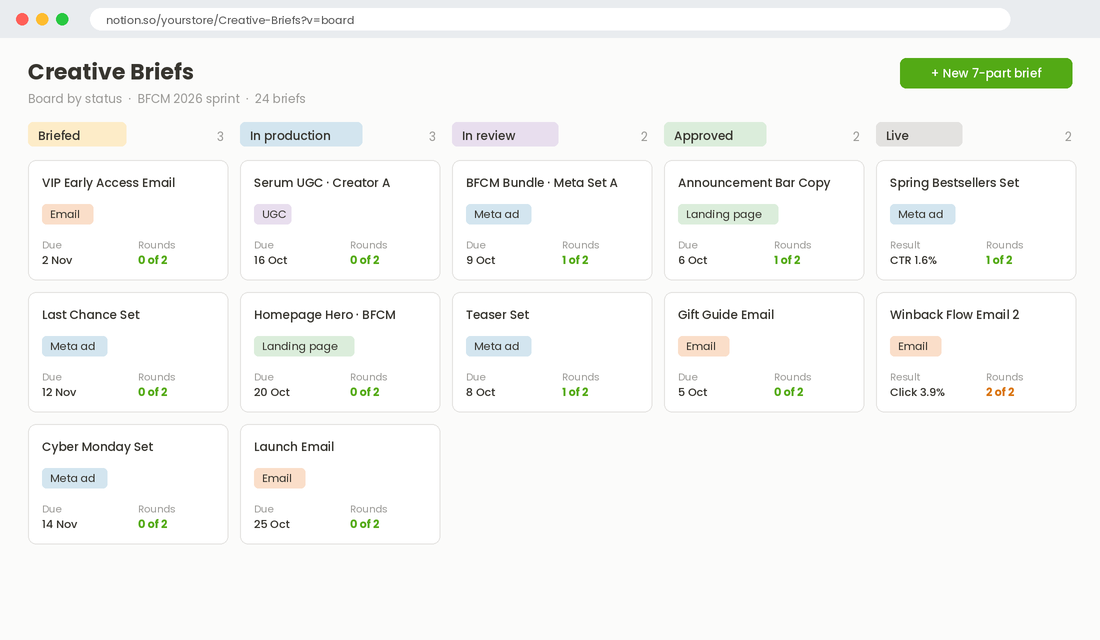Image resolution: width=1100 pixels, height=640 pixels.
Task: Click Email tag on Gift Guide Email card
Action: (704, 346)
